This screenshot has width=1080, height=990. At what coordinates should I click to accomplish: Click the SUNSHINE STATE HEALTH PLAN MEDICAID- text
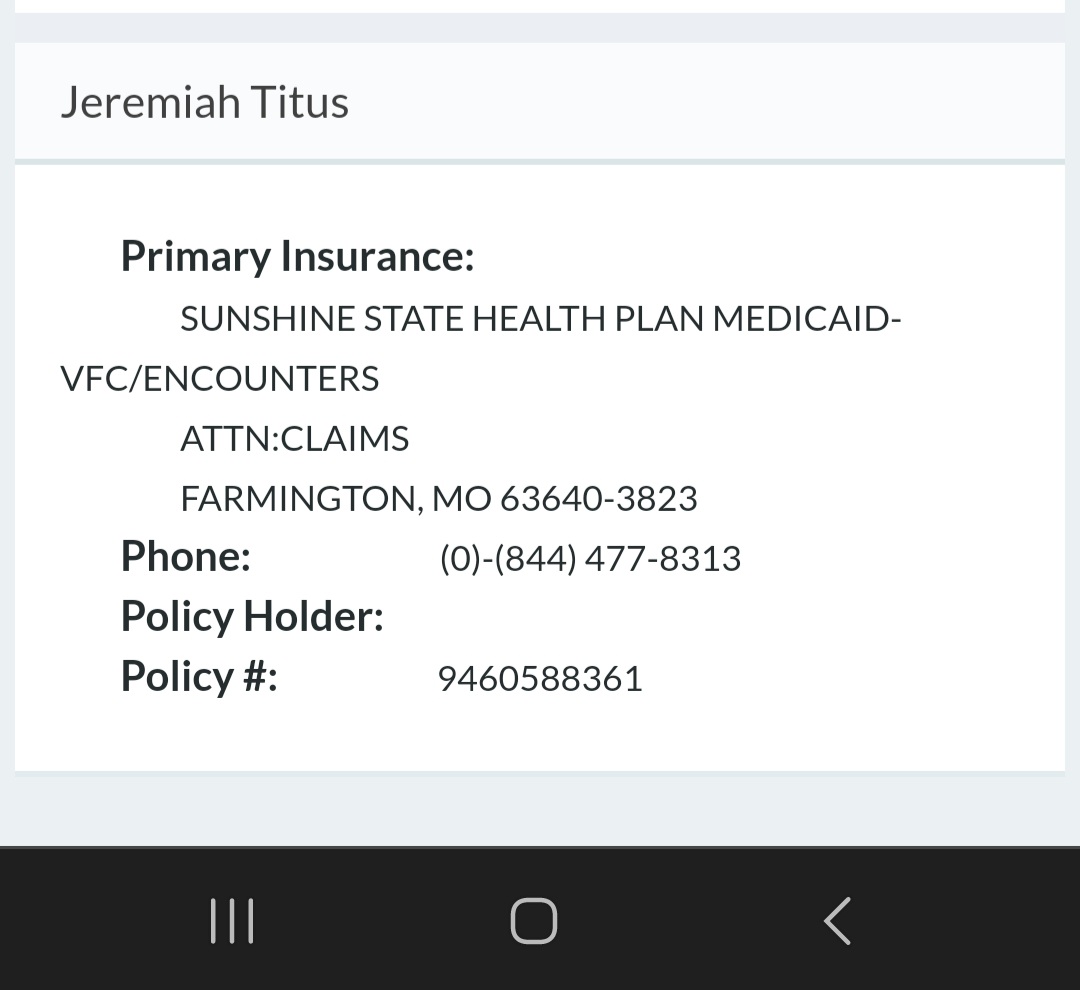tap(541, 319)
